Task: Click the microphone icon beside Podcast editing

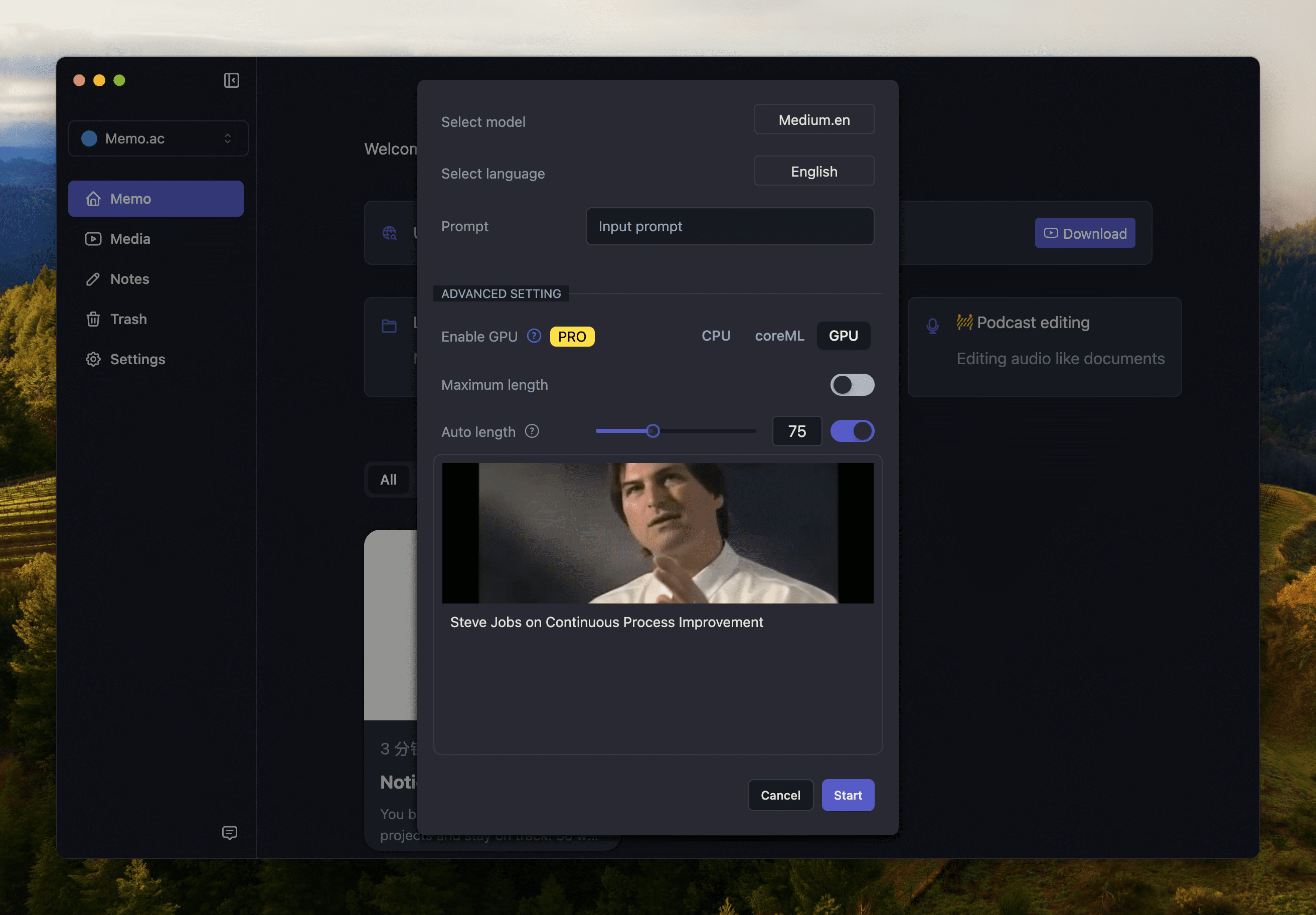Action: 932,326
